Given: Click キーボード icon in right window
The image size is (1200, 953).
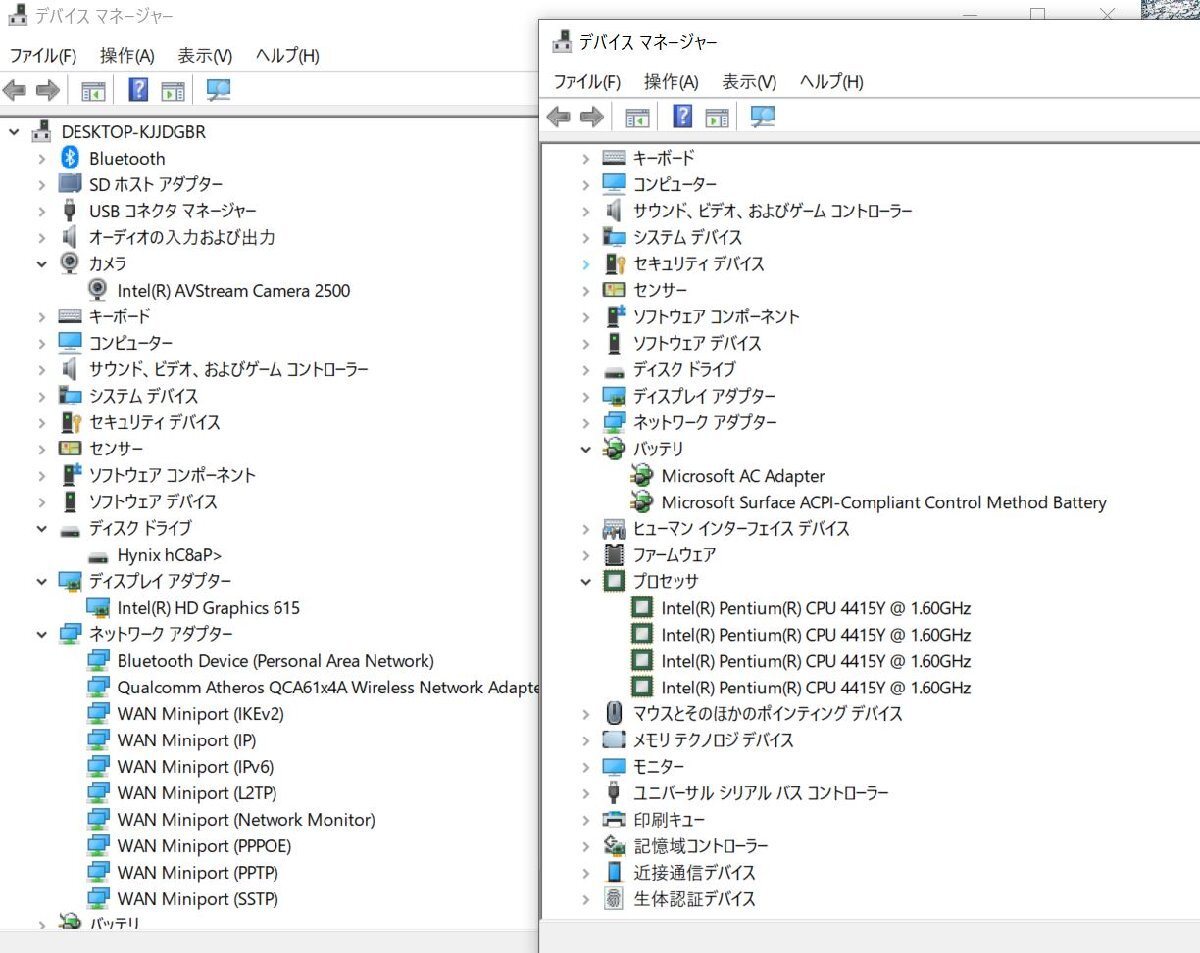Looking at the screenshot, I should [614, 158].
